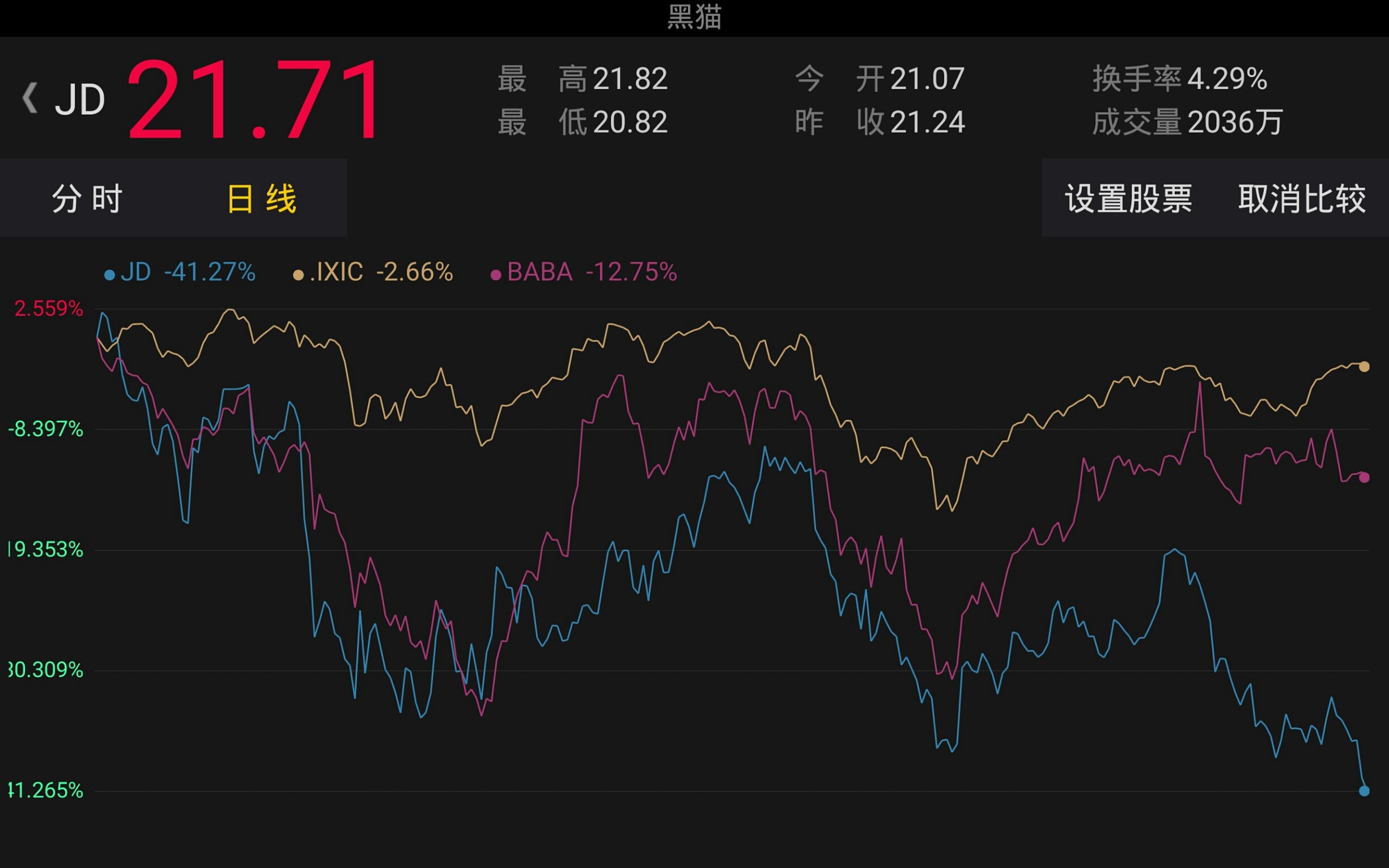Screen dimensions: 1389x868
Task: Tap the large 21.71 price
Action: [x=253, y=99]
